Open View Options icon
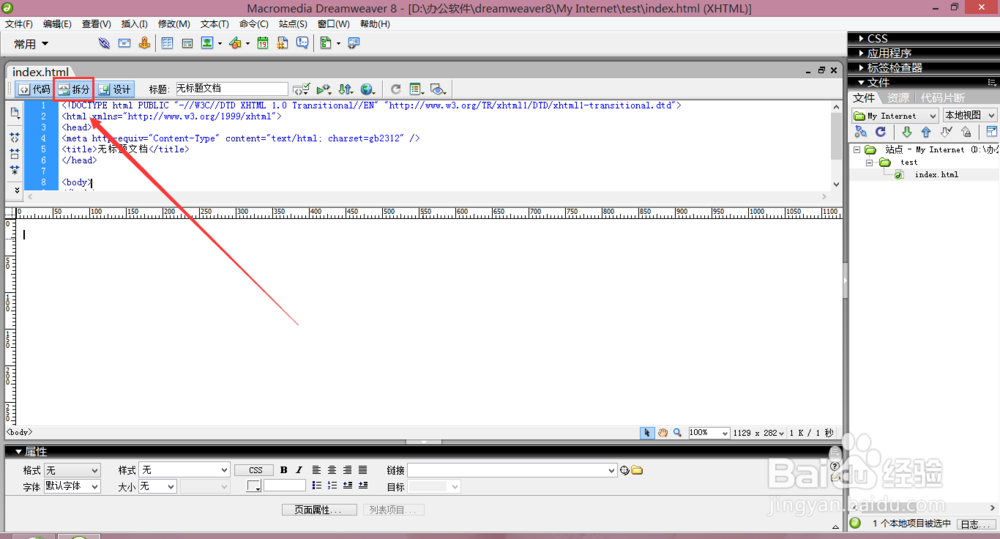The image size is (1000, 539). [416, 89]
